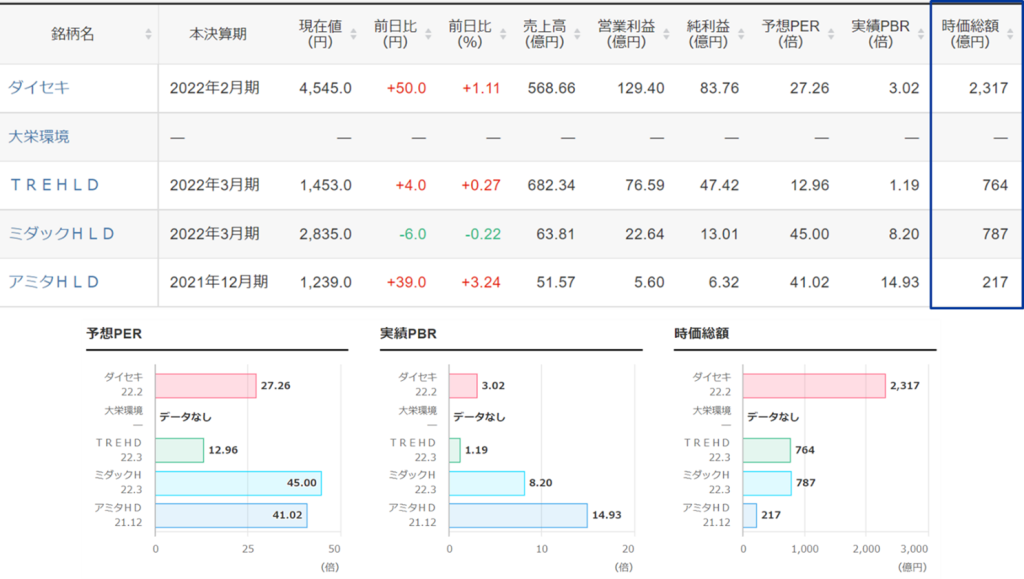Screen dimensions: 1024x579
Task: Click データなし label in 時価総額 chart
Action: [773, 417]
